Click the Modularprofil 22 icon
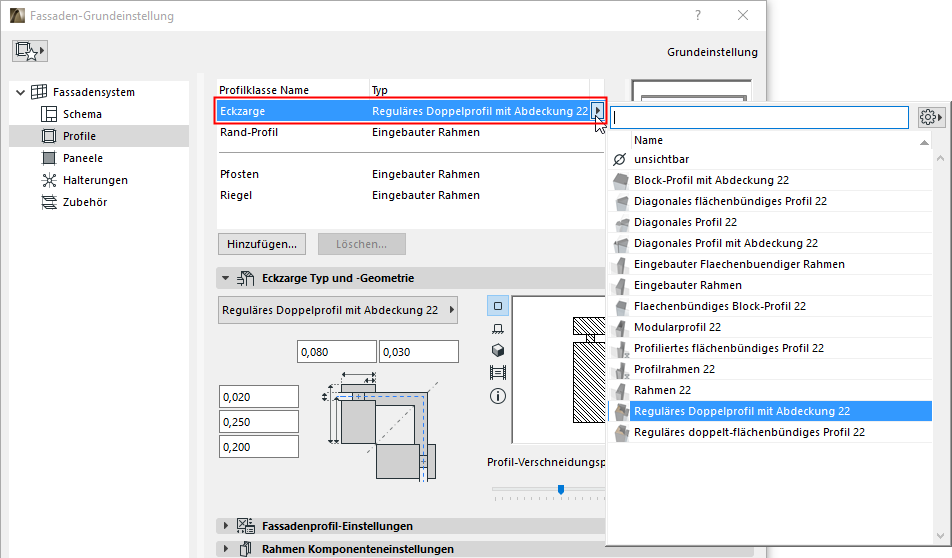 click(x=620, y=327)
